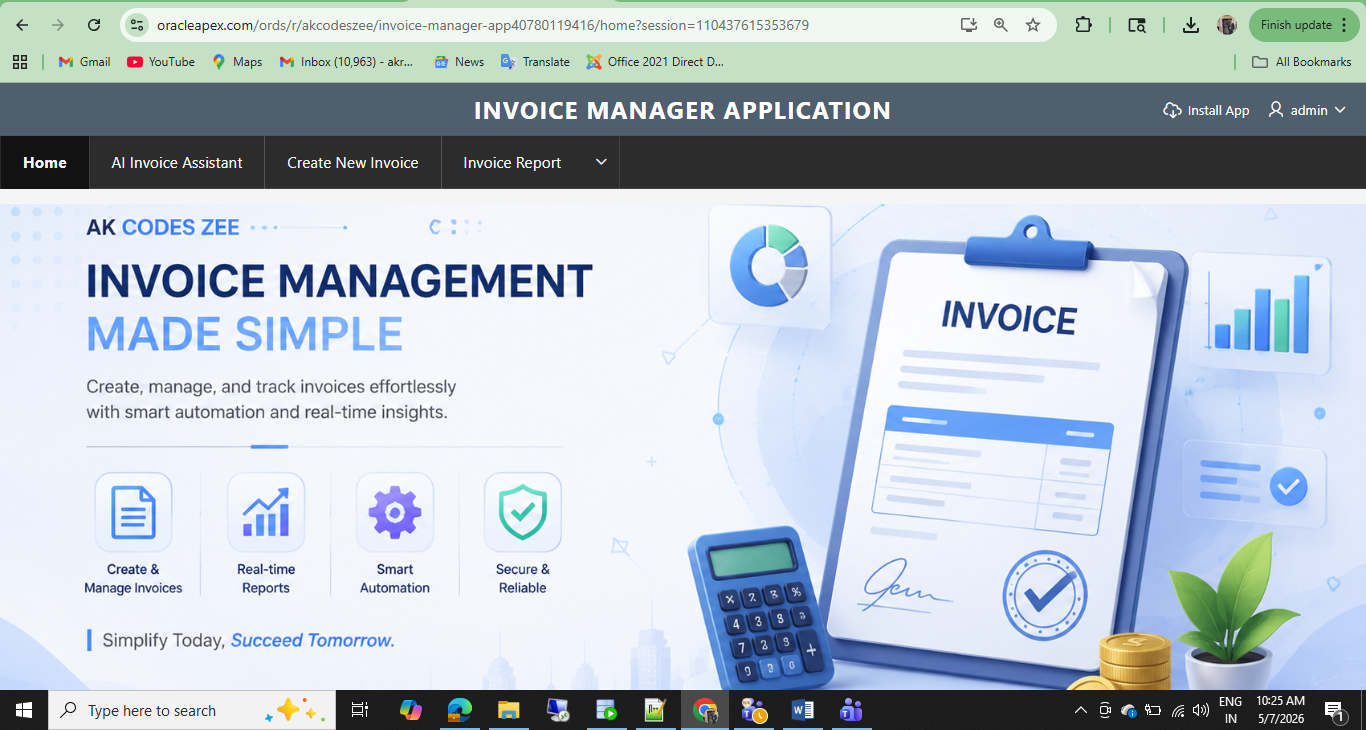Click the install app icon in address bar
1366x730 pixels.
[968, 25]
